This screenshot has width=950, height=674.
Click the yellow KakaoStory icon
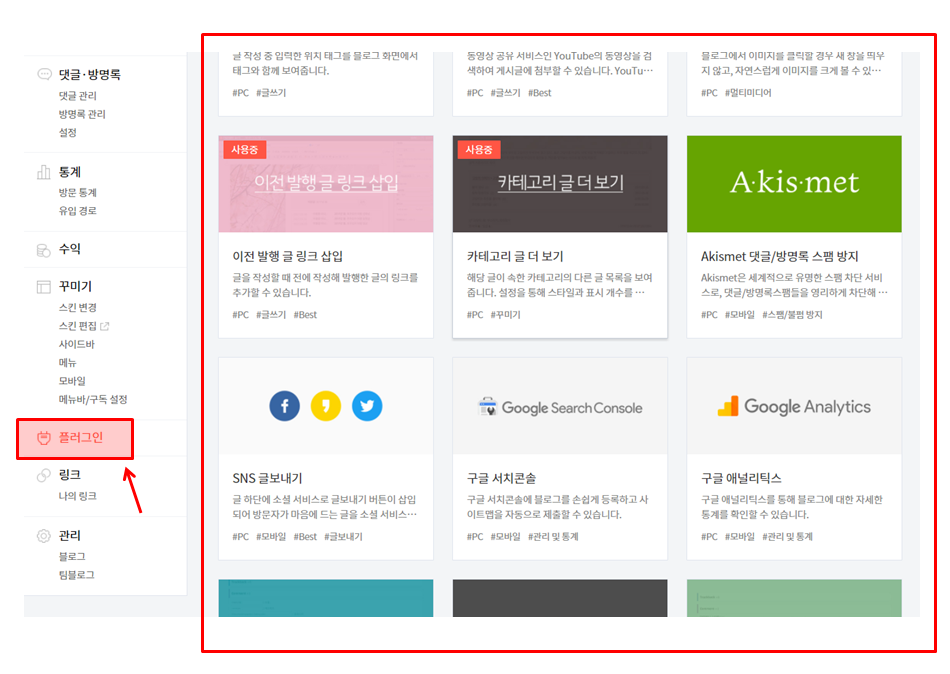coord(326,406)
